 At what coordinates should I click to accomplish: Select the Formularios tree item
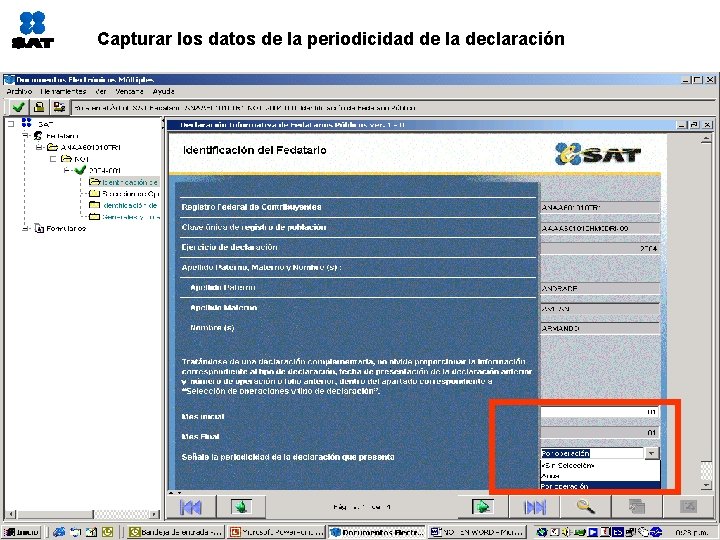pos(66,228)
